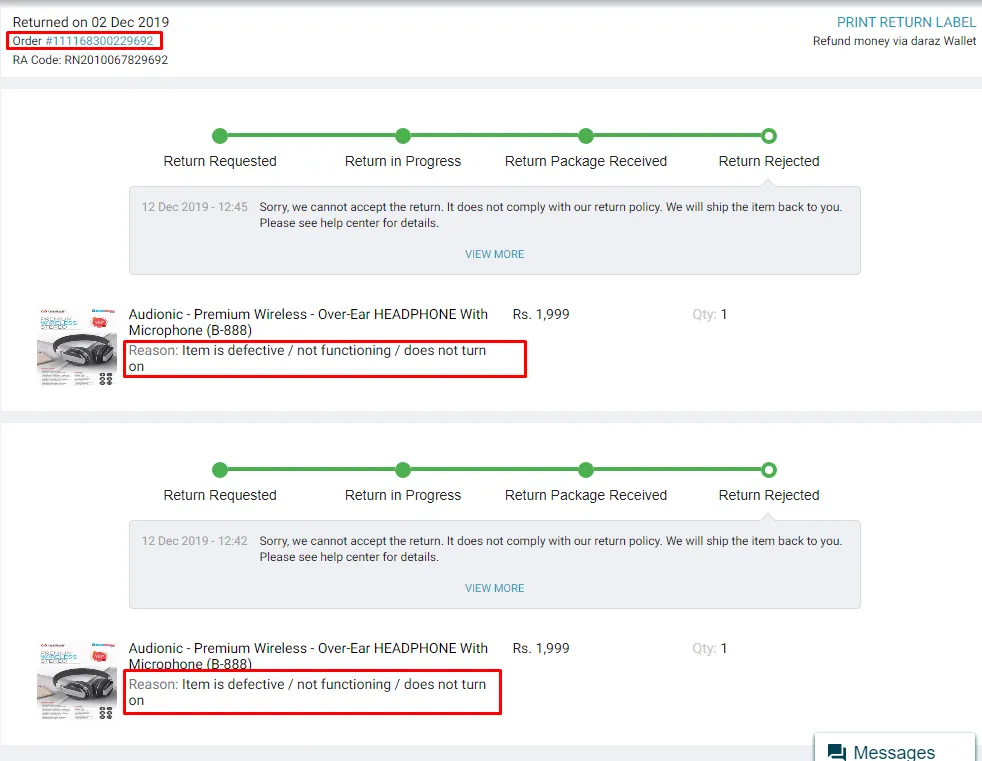Select second Return in Progress step dot
This screenshot has height=761, width=982.
403,470
